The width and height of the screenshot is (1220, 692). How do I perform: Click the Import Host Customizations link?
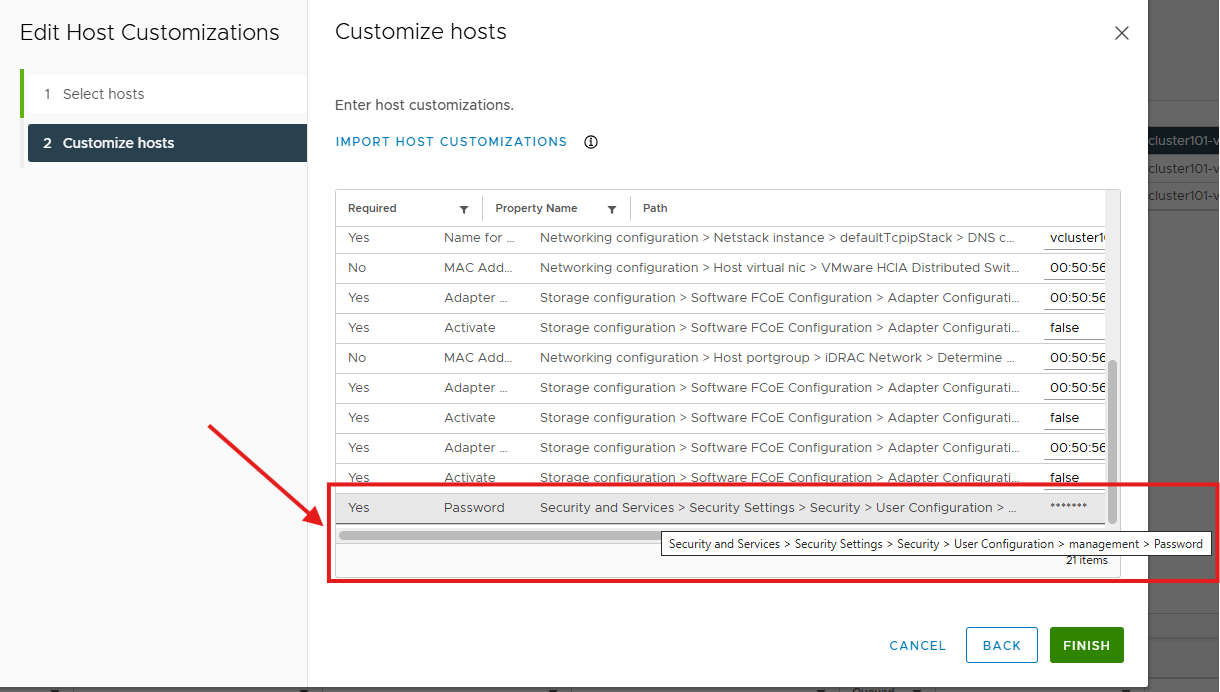(x=451, y=142)
